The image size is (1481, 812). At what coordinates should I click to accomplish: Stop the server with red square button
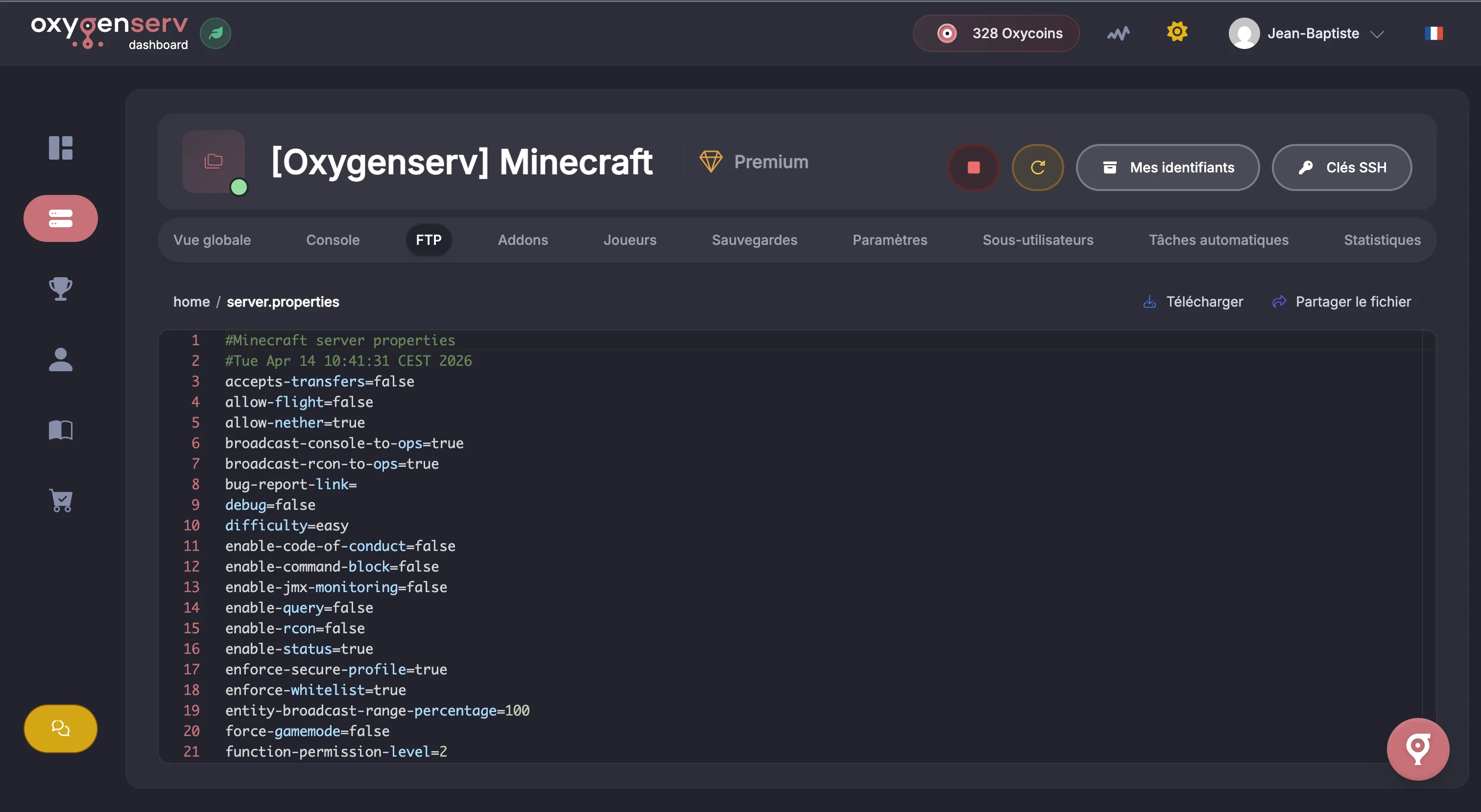pos(973,167)
